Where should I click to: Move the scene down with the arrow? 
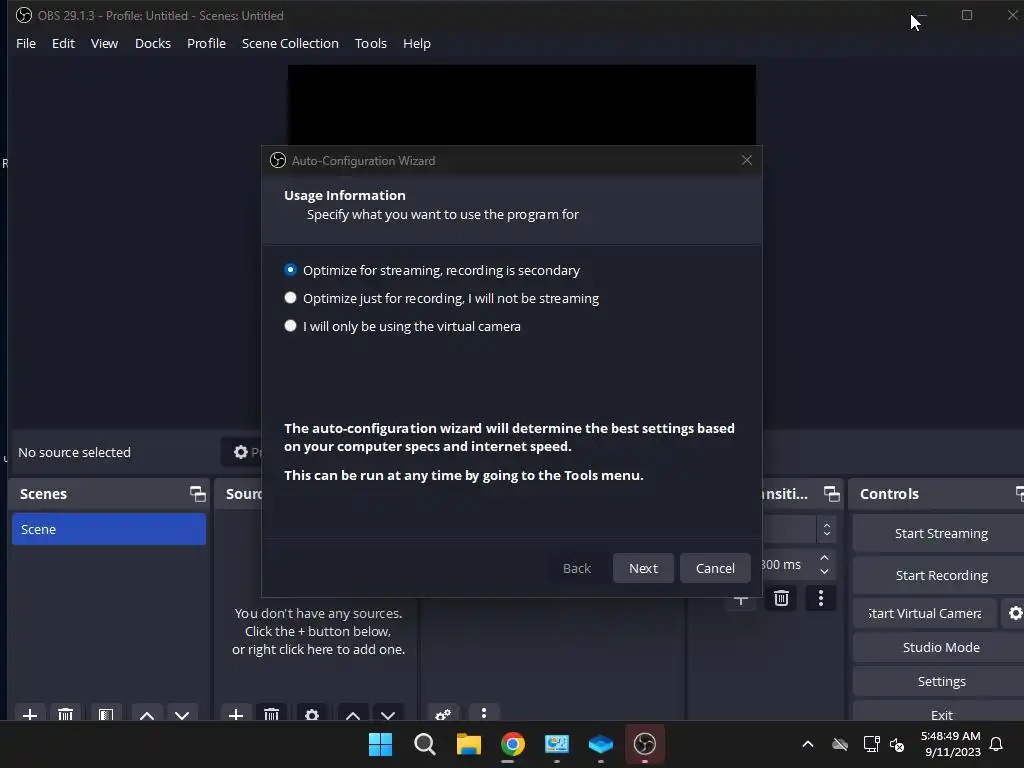coord(182,714)
